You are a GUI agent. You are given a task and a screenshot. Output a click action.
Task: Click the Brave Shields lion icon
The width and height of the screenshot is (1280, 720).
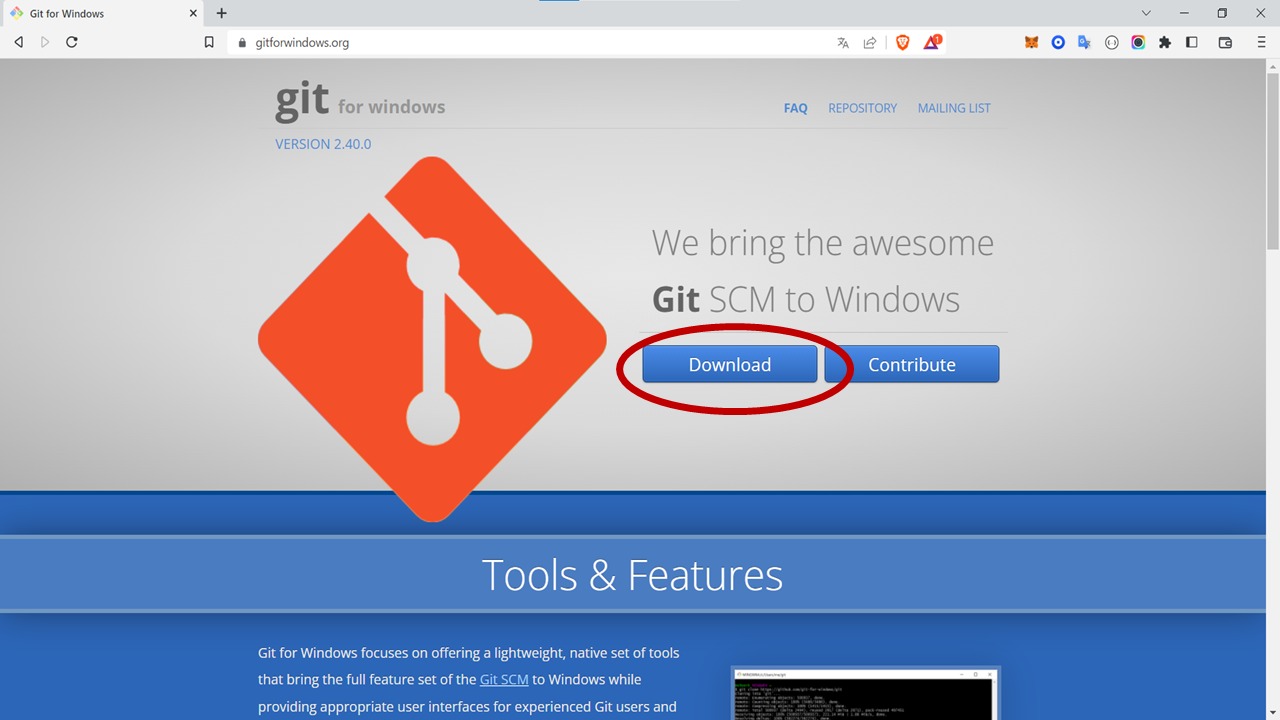click(903, 42)
